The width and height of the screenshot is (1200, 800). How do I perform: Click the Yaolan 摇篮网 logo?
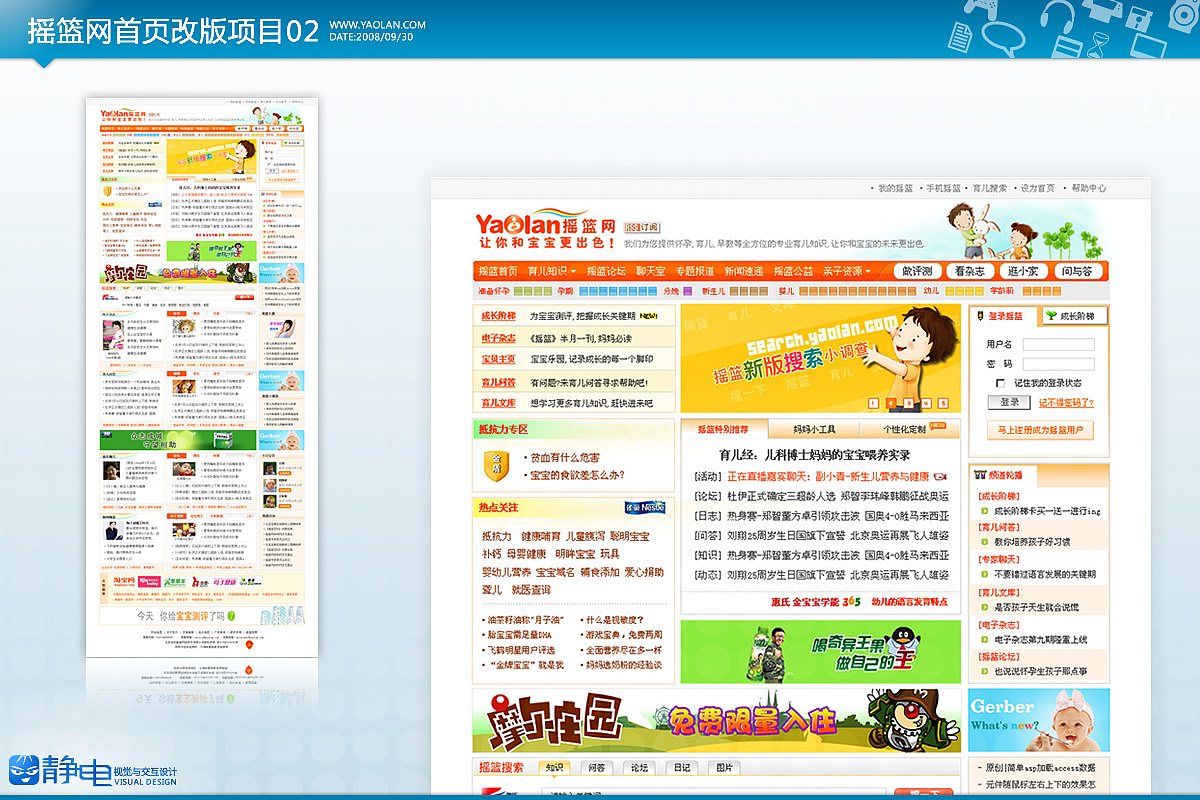click(545, 222)
